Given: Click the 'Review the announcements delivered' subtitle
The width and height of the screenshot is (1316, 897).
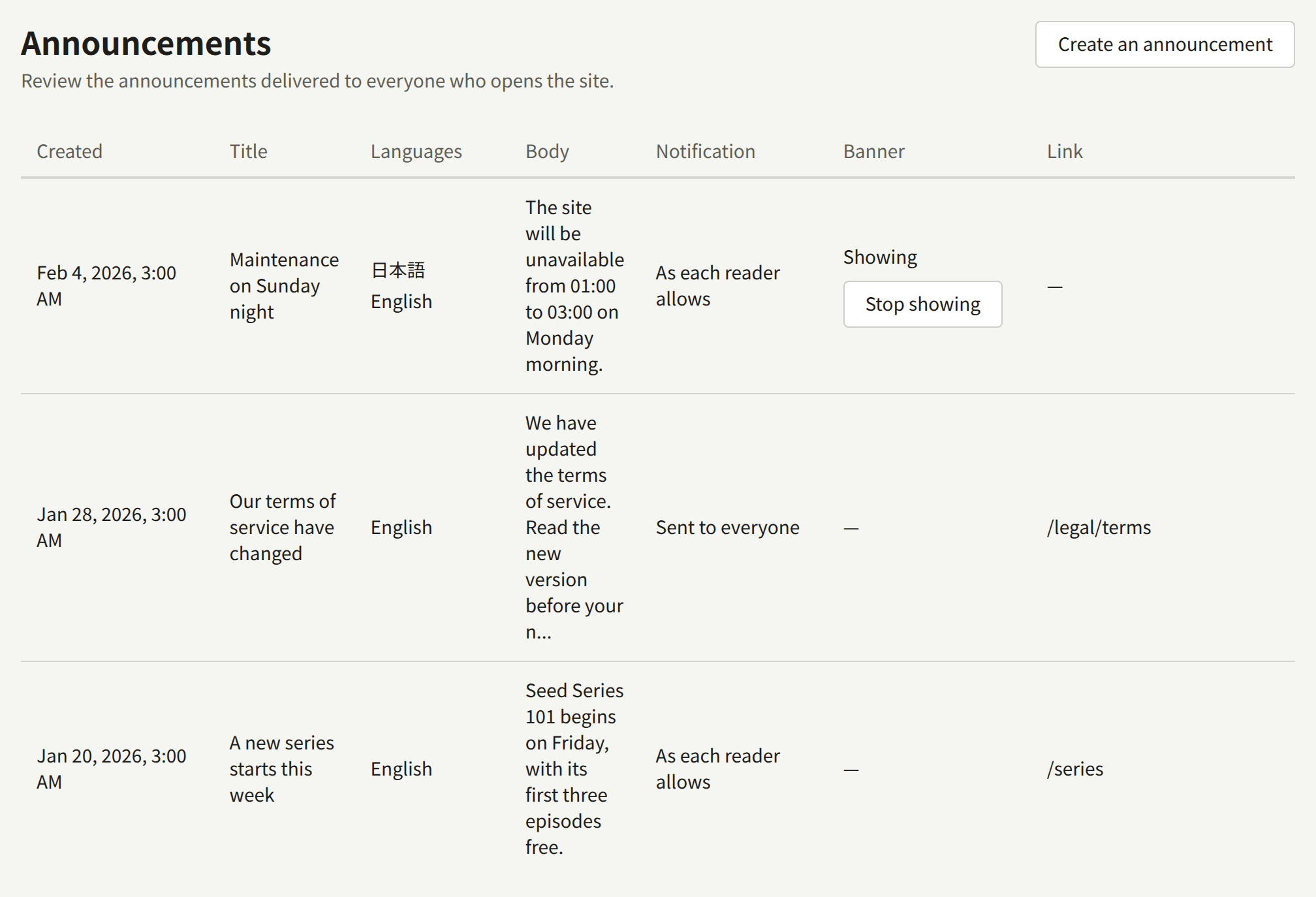Looking at the screenshot, I should click(x=317, y=81).
